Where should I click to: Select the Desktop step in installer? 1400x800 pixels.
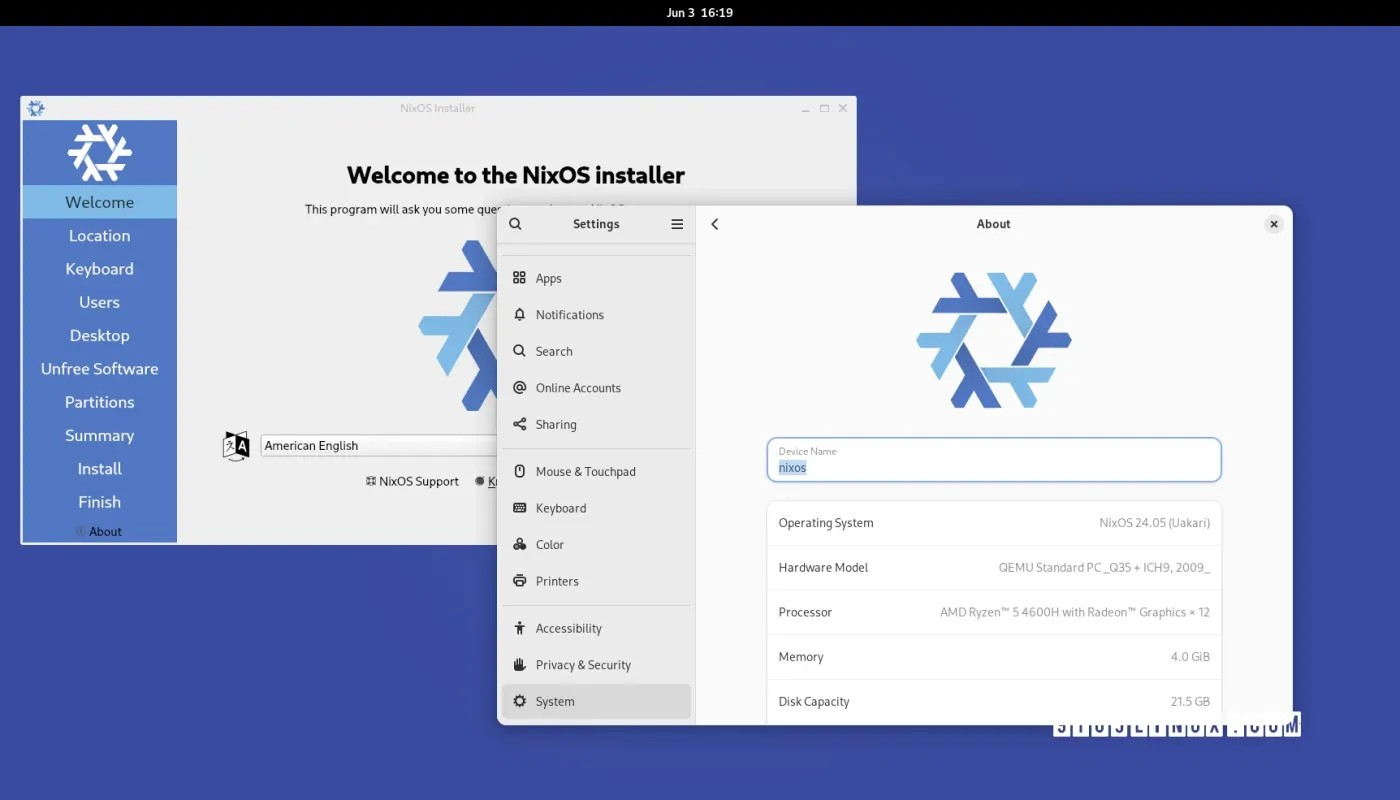[99, 336]
